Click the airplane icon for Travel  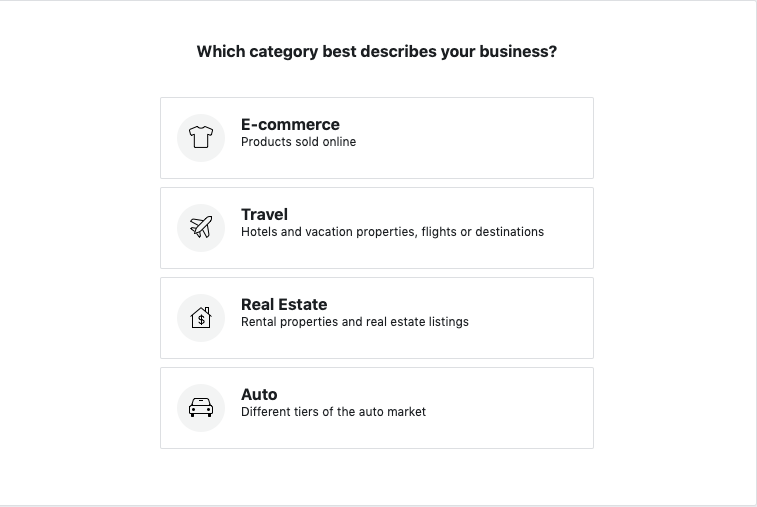[201, 228]
